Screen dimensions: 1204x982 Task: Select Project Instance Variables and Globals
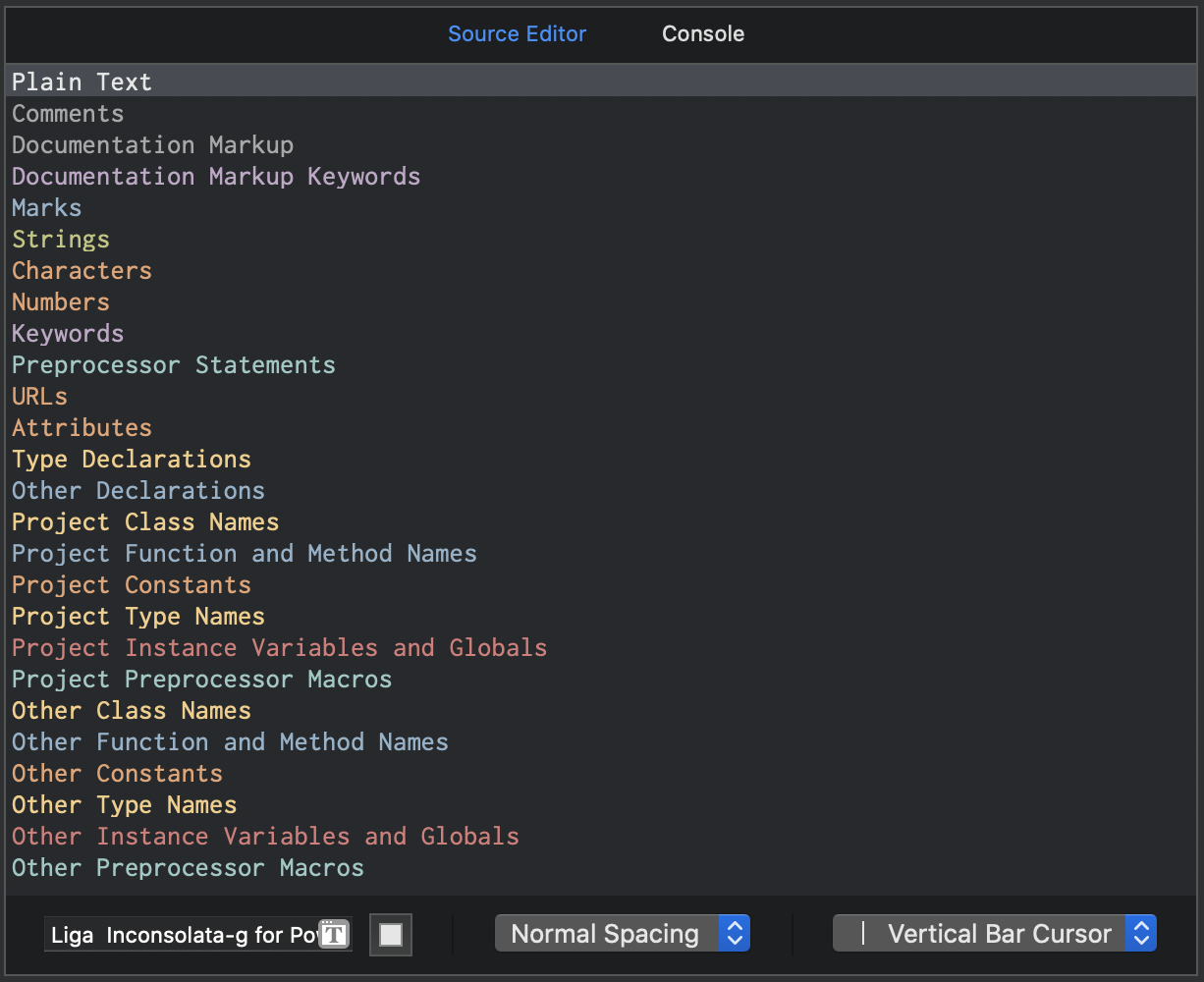280,647
